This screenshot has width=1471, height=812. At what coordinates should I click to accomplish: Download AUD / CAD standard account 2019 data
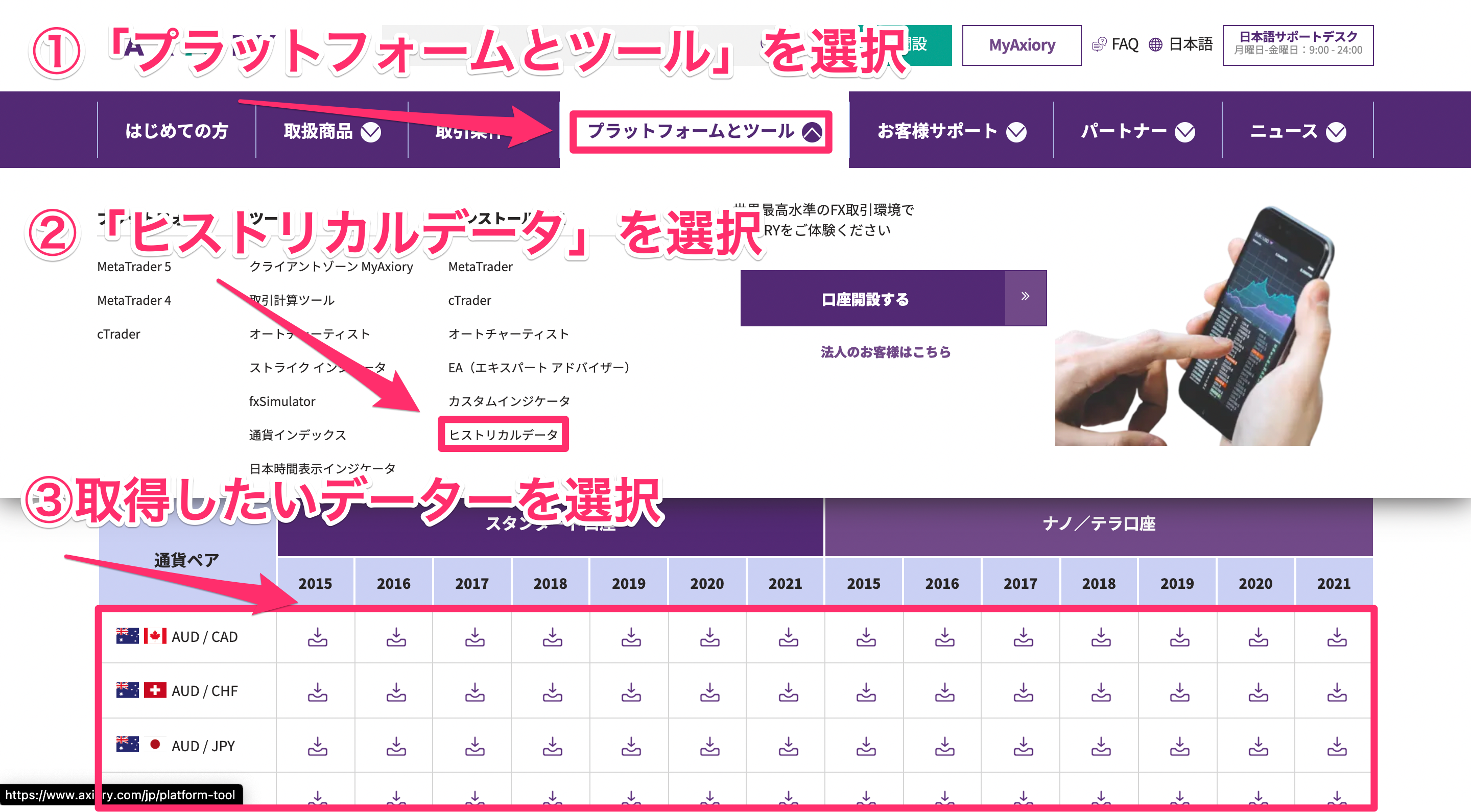[x=631, y=637]
